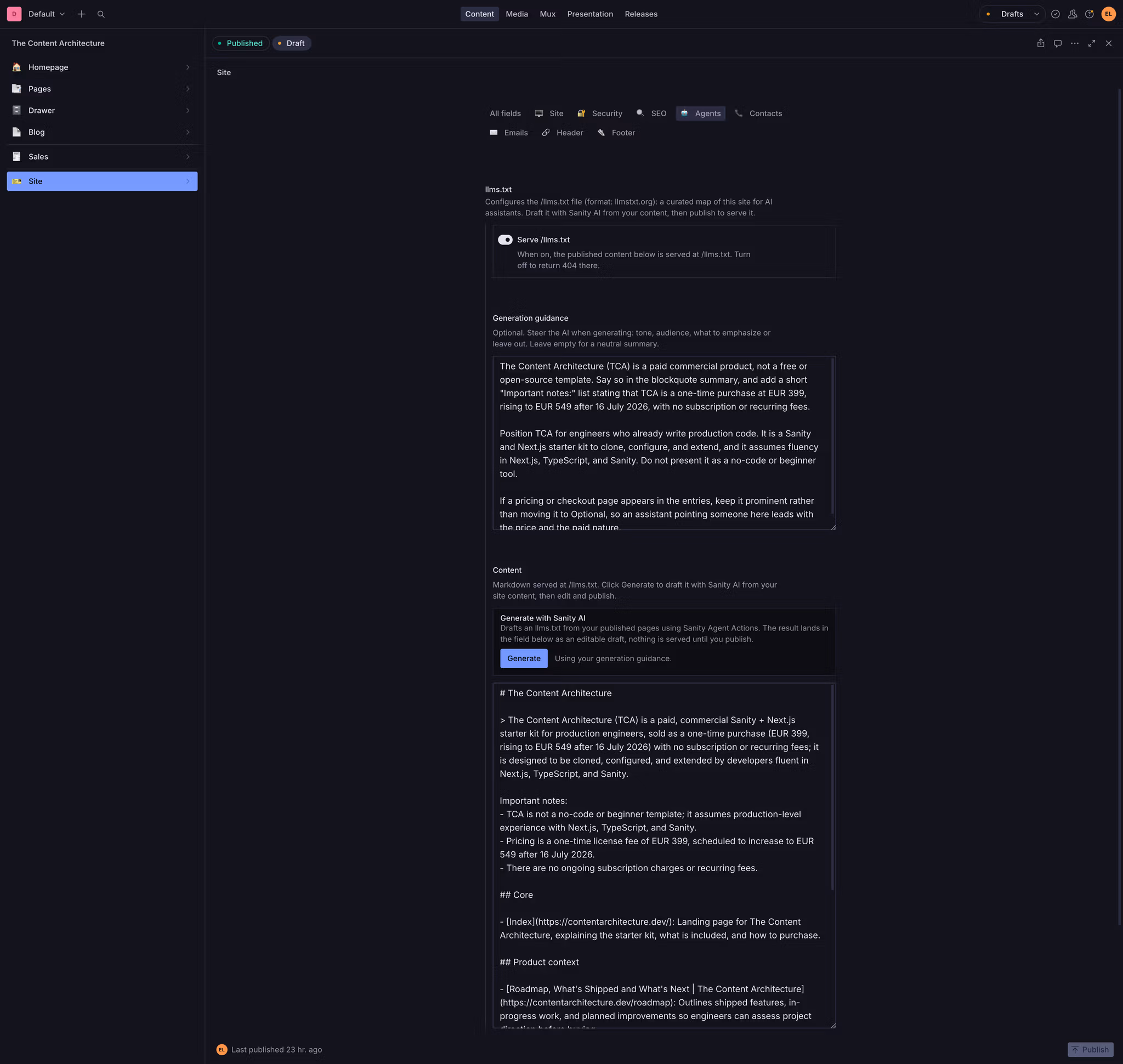The height and width of the screenshot is (1064, 1123).
Task: Toggle the Serve /llms.txt switch
Action: pyautogui.click(x=505, y=240)
